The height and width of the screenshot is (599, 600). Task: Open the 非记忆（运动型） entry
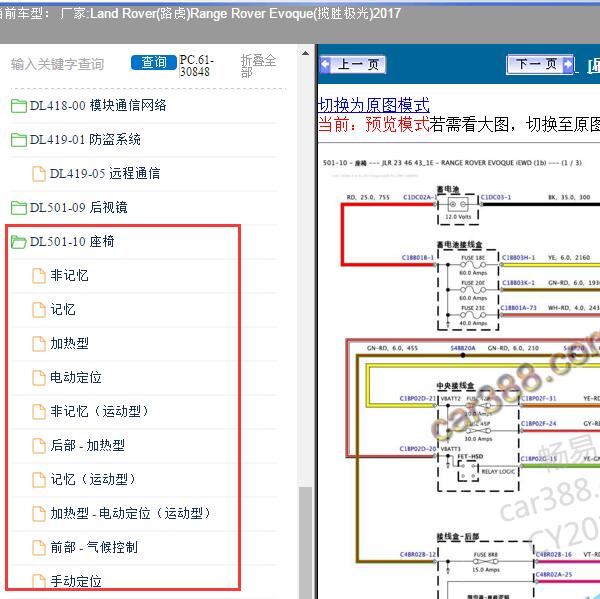(x=100, y=411)
